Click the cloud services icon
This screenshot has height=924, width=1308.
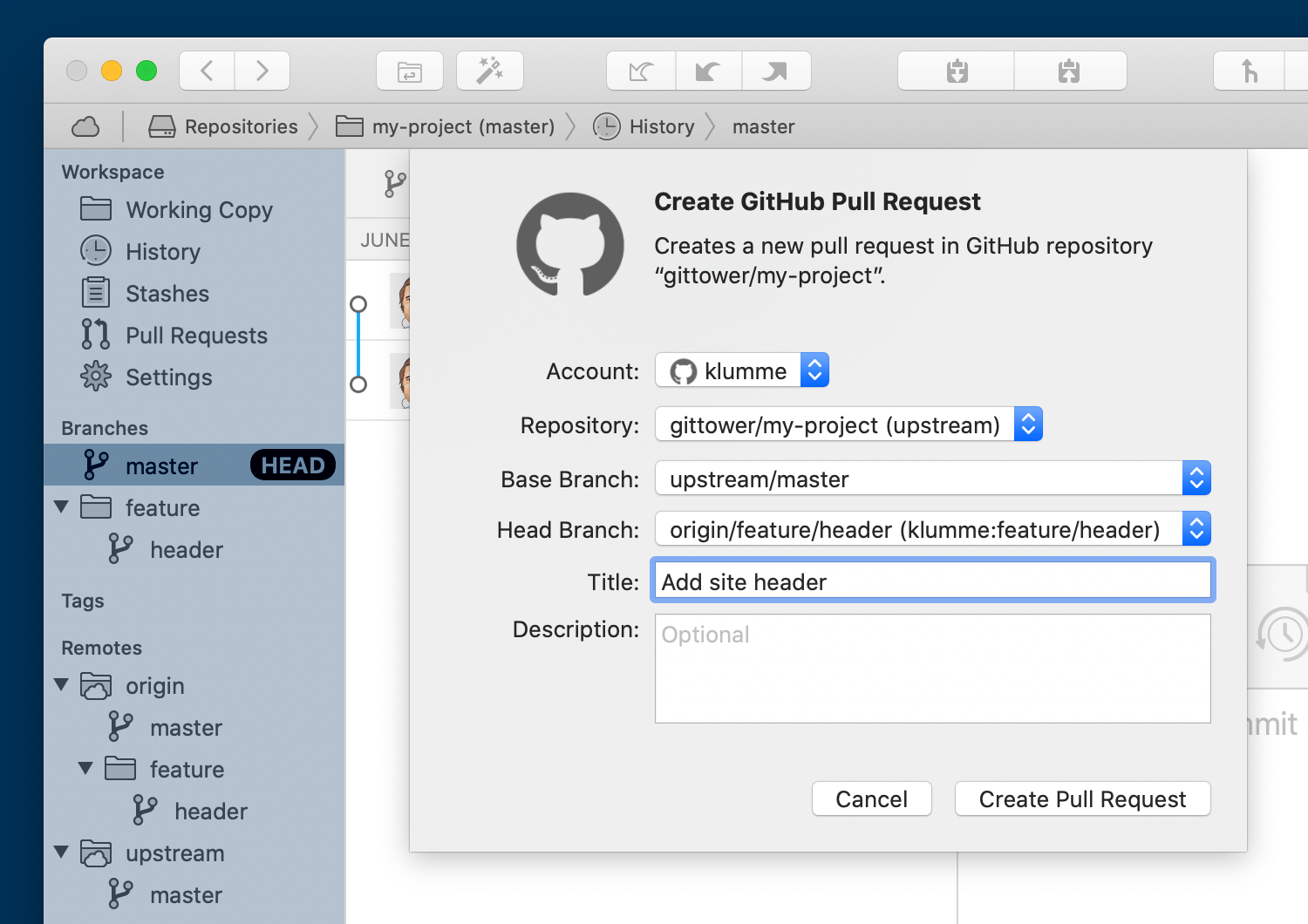pos(85,126)
